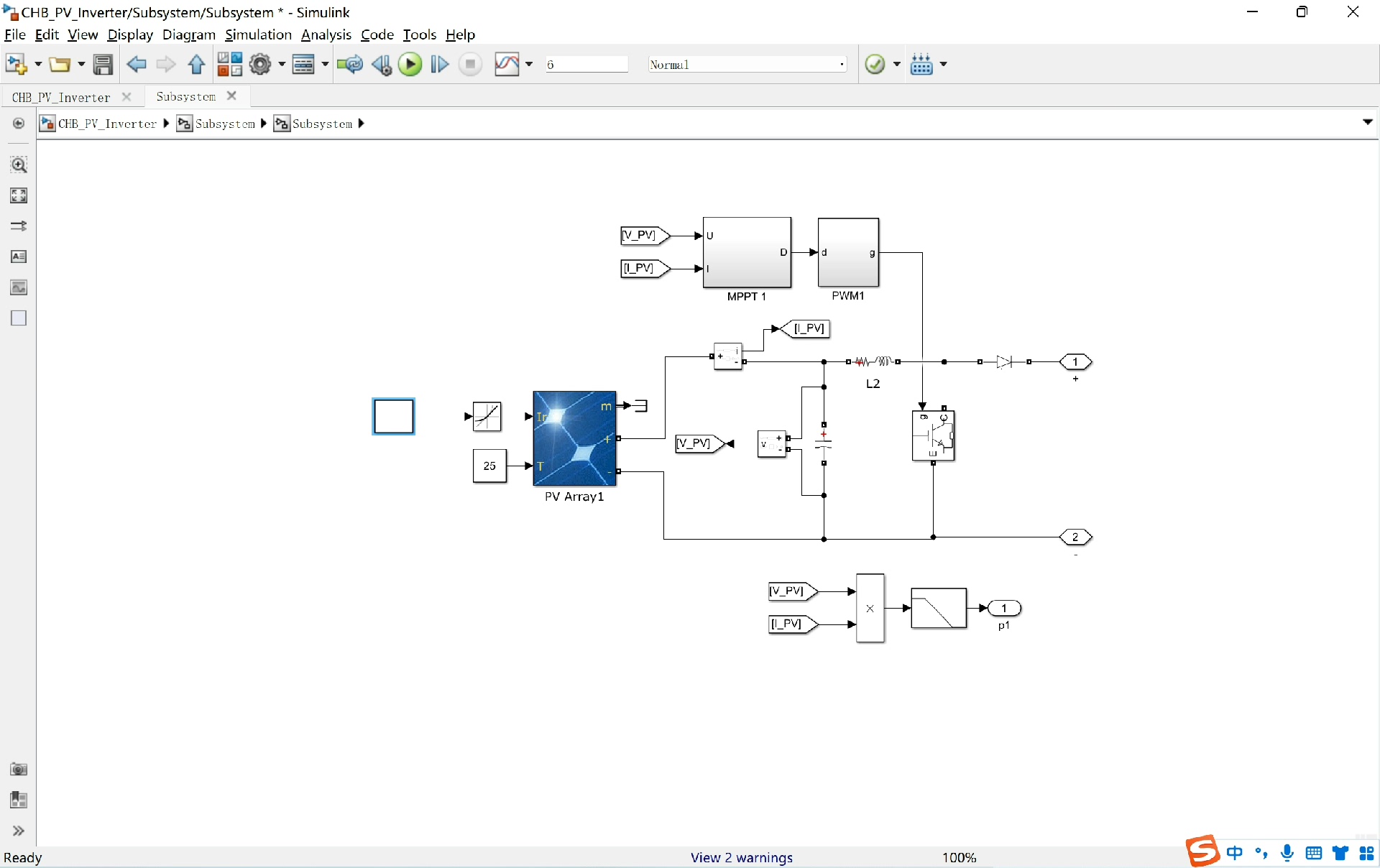This screenshot has height=868, width=1380.
Task: Click the Step Forward icon
Action: 440,65
